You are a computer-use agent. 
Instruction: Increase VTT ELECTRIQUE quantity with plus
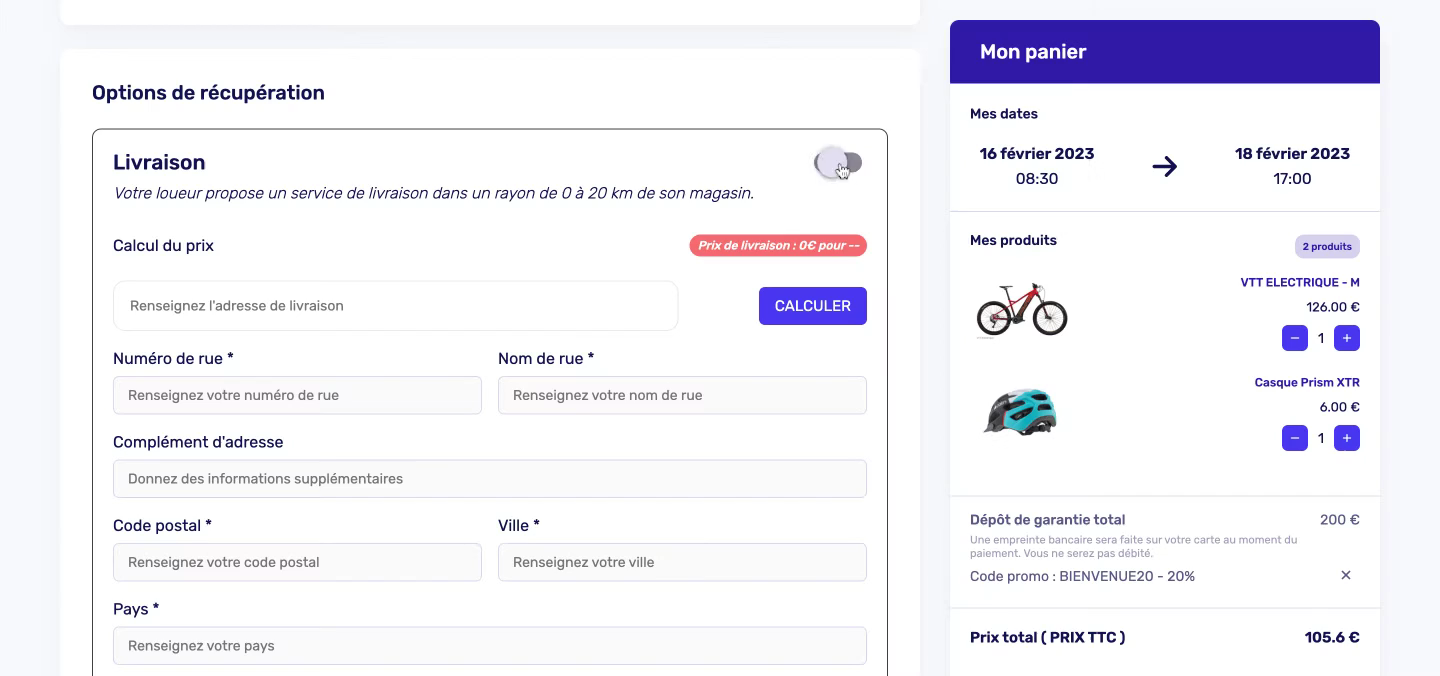[x=1347, y=338]
